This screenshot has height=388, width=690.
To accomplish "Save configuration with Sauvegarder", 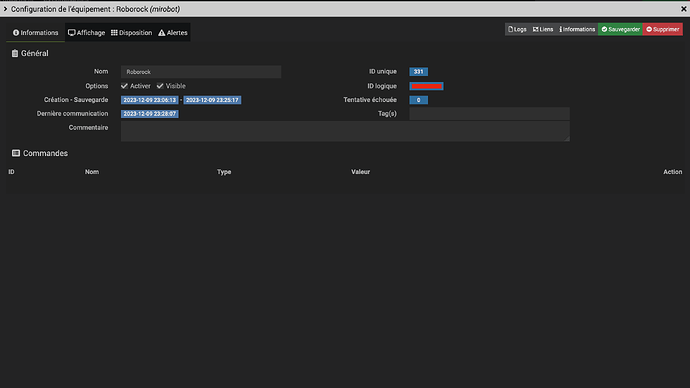I will point(620,29).
